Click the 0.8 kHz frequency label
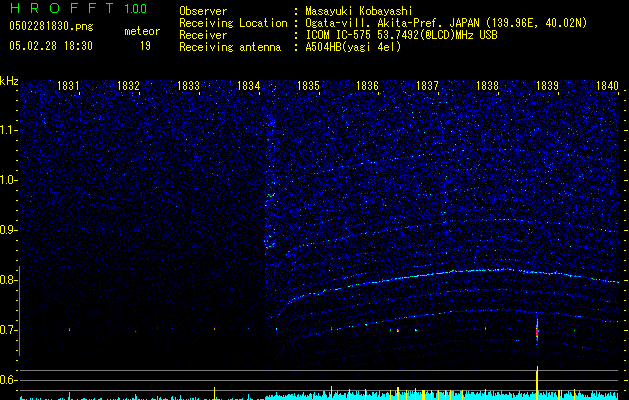The image size is (629, 400). click(x=9, y=280)
